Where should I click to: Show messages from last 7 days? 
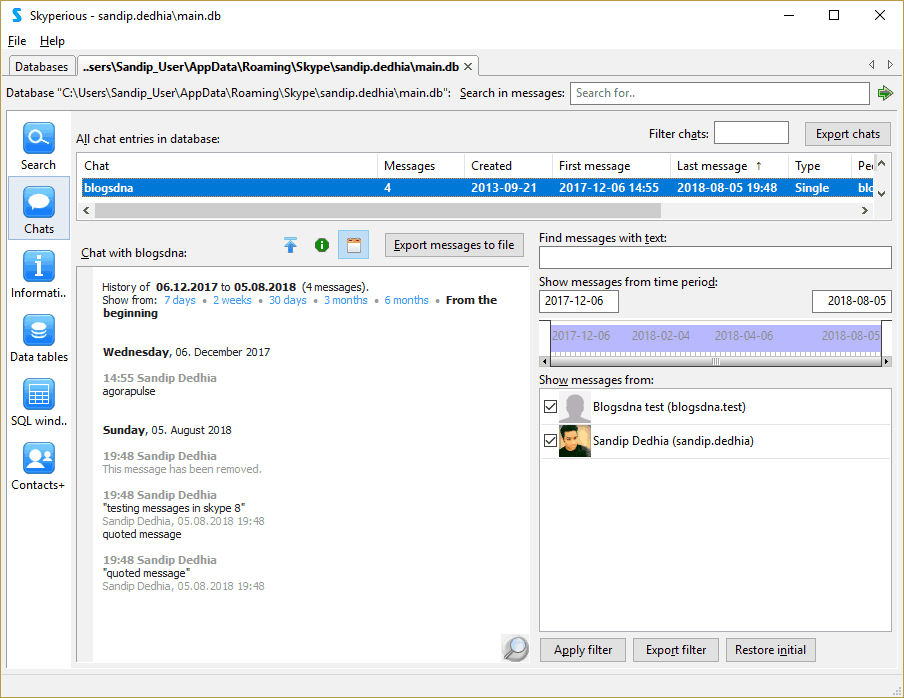point(180,300)
